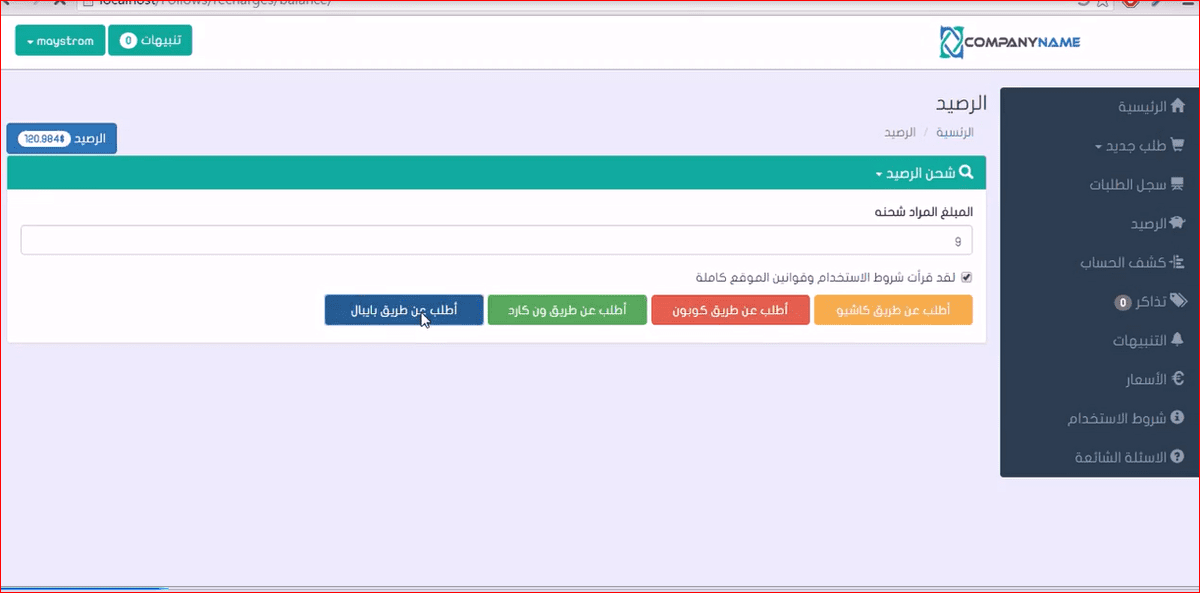Open الاسئلة الشائعة question mark icon

coord(1177,457)
